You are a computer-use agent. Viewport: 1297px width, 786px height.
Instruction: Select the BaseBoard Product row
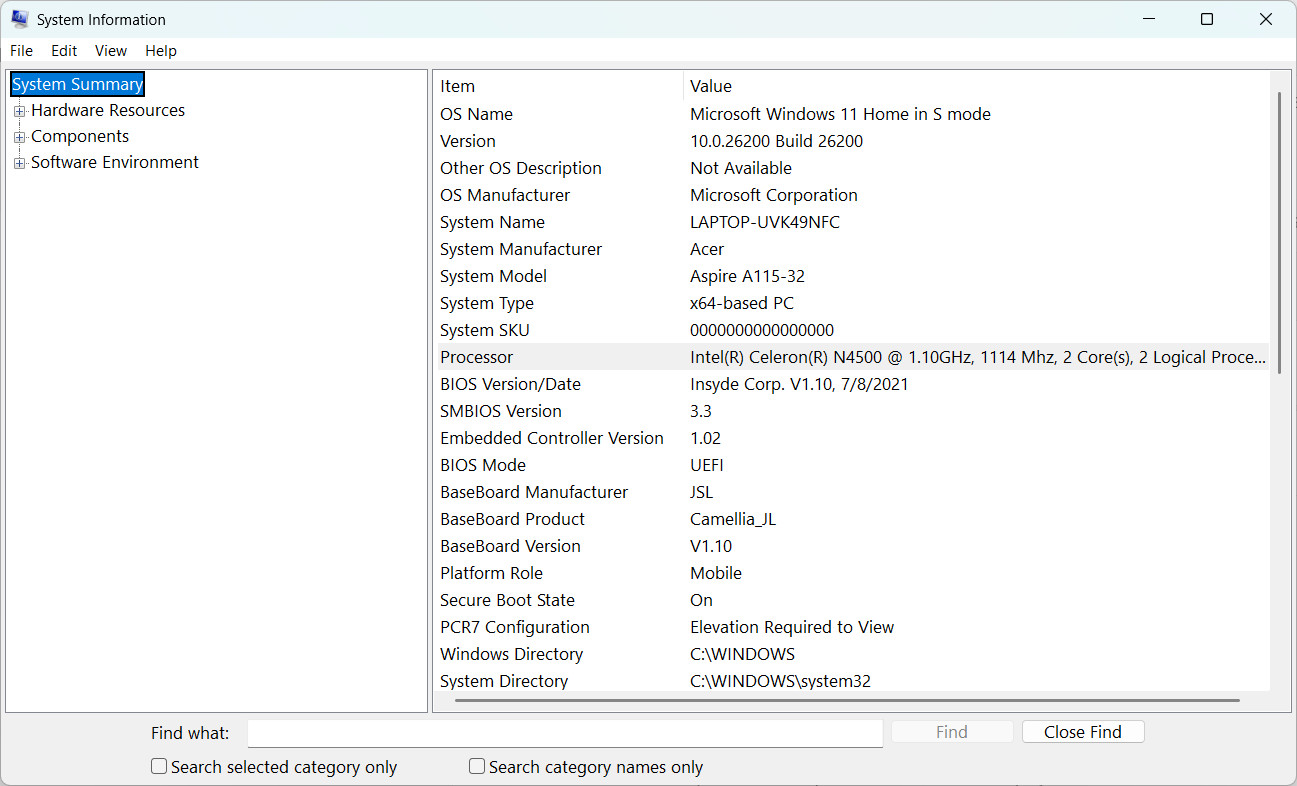[853, 519]
